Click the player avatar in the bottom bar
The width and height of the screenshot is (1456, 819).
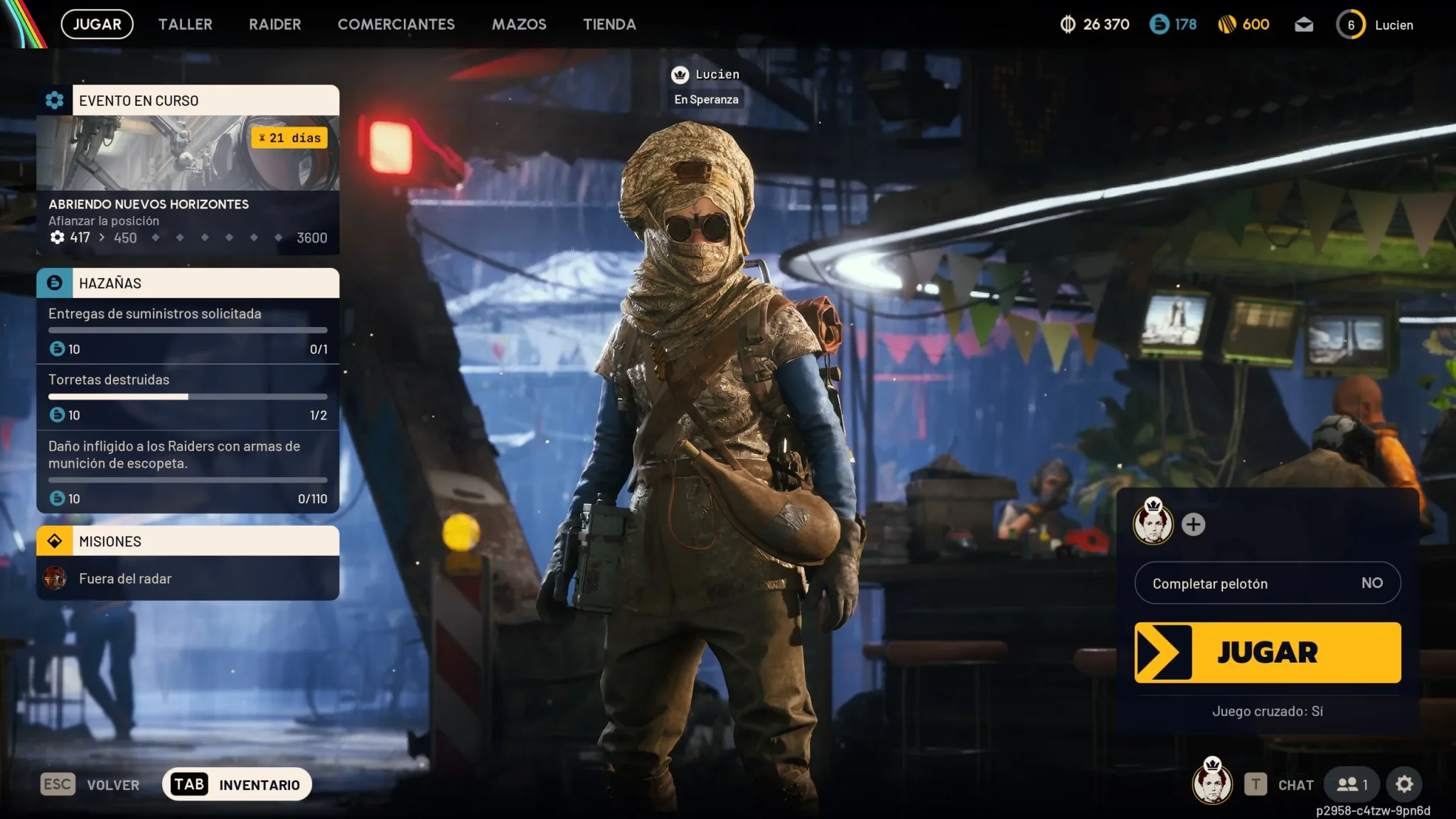tap(1212, 781)
